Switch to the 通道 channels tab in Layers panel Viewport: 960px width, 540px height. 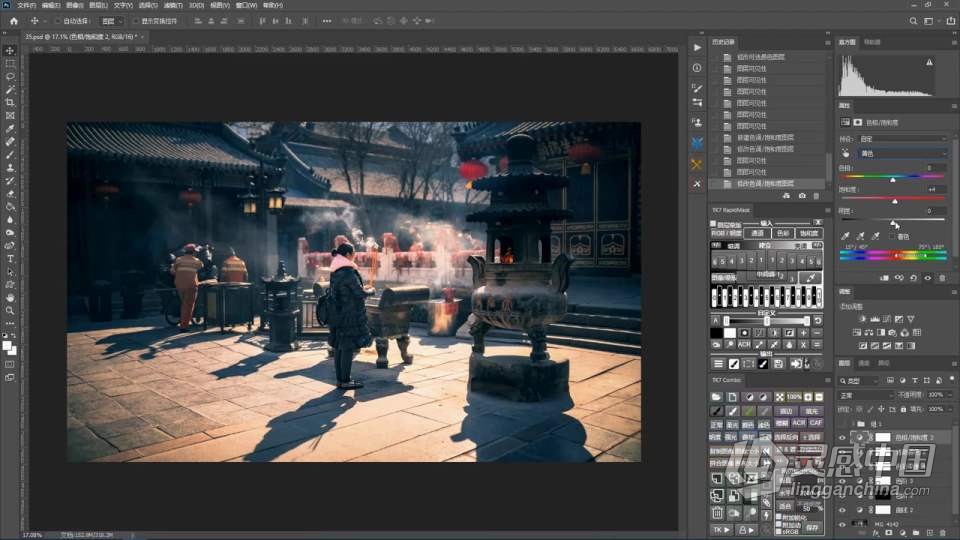tap(864, 363)
